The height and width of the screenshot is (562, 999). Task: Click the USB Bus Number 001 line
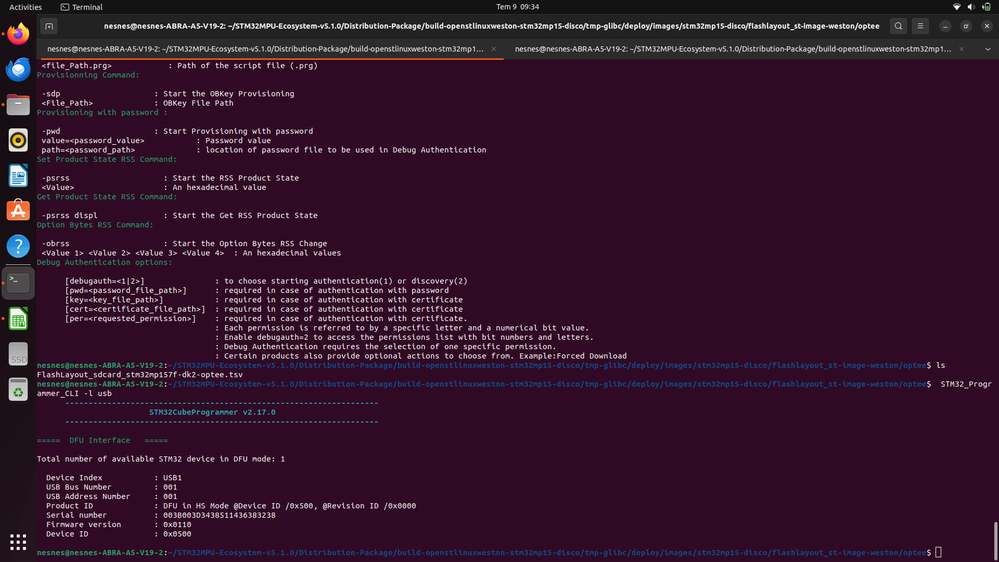click(111, 487)
